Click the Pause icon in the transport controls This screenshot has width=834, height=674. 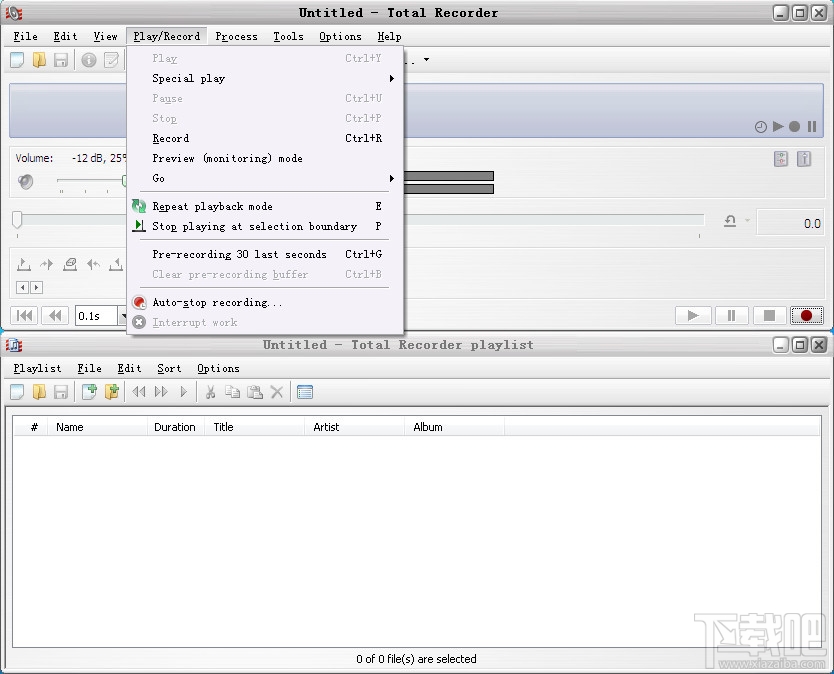(731, 315)
